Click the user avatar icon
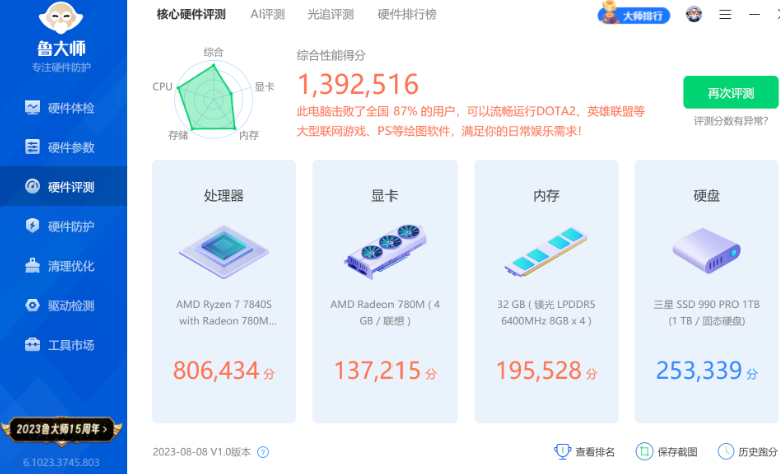Screen dimensions: 780x474 pos(694,14)
